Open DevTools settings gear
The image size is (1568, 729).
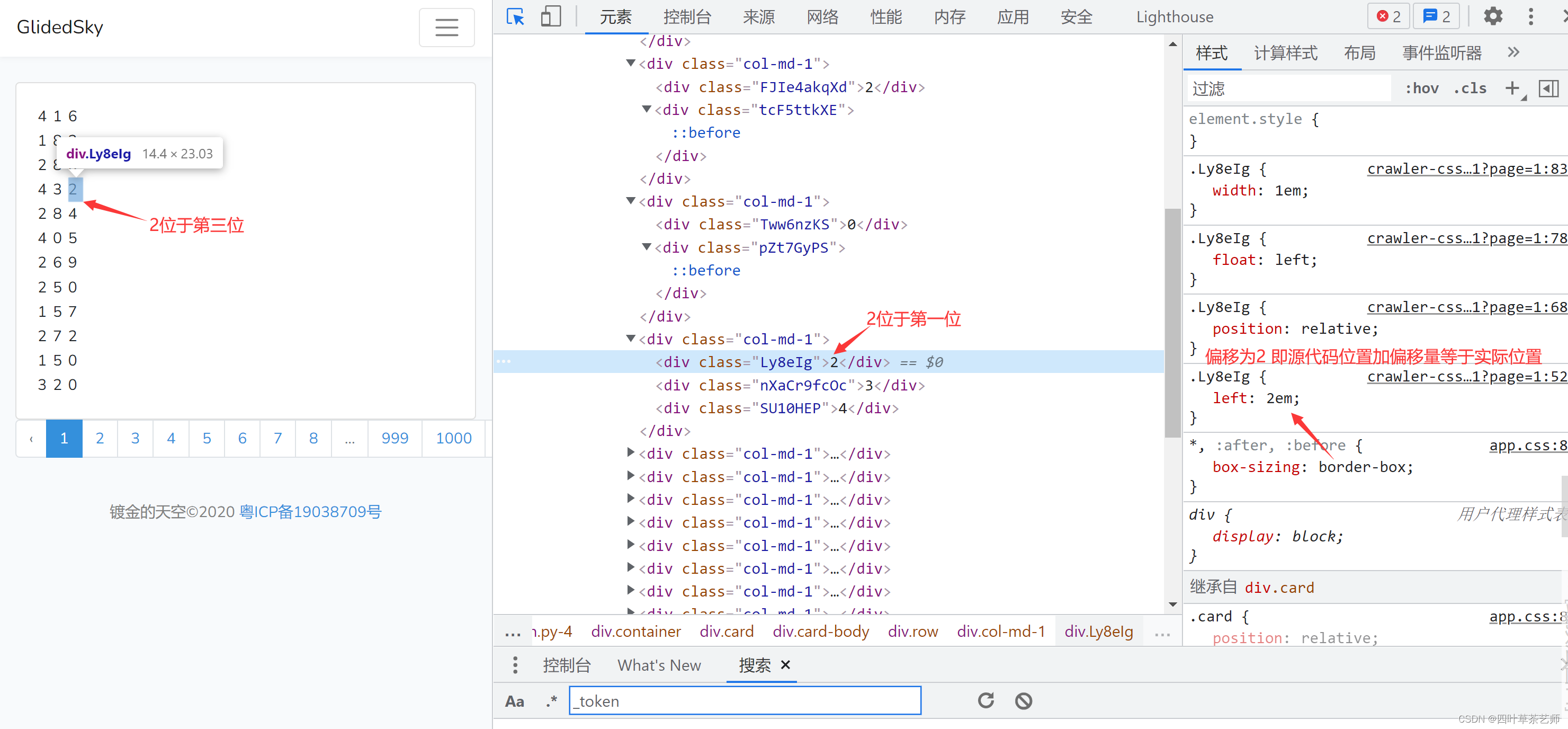(1493, 16)
